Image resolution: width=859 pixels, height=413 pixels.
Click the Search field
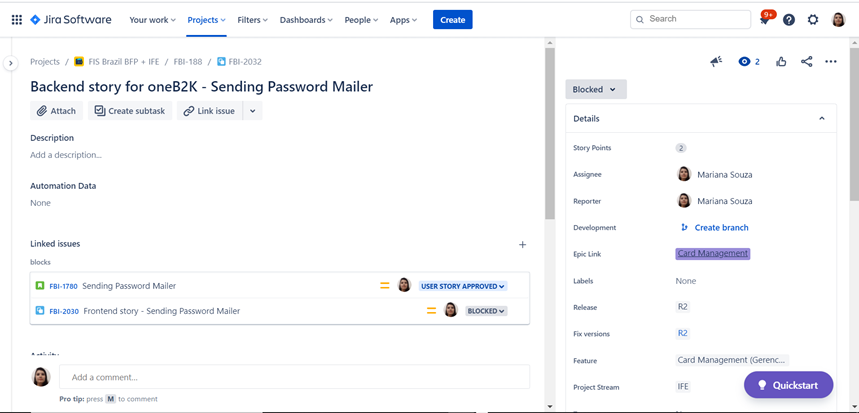pyautogui.click(x=690, y=19)
